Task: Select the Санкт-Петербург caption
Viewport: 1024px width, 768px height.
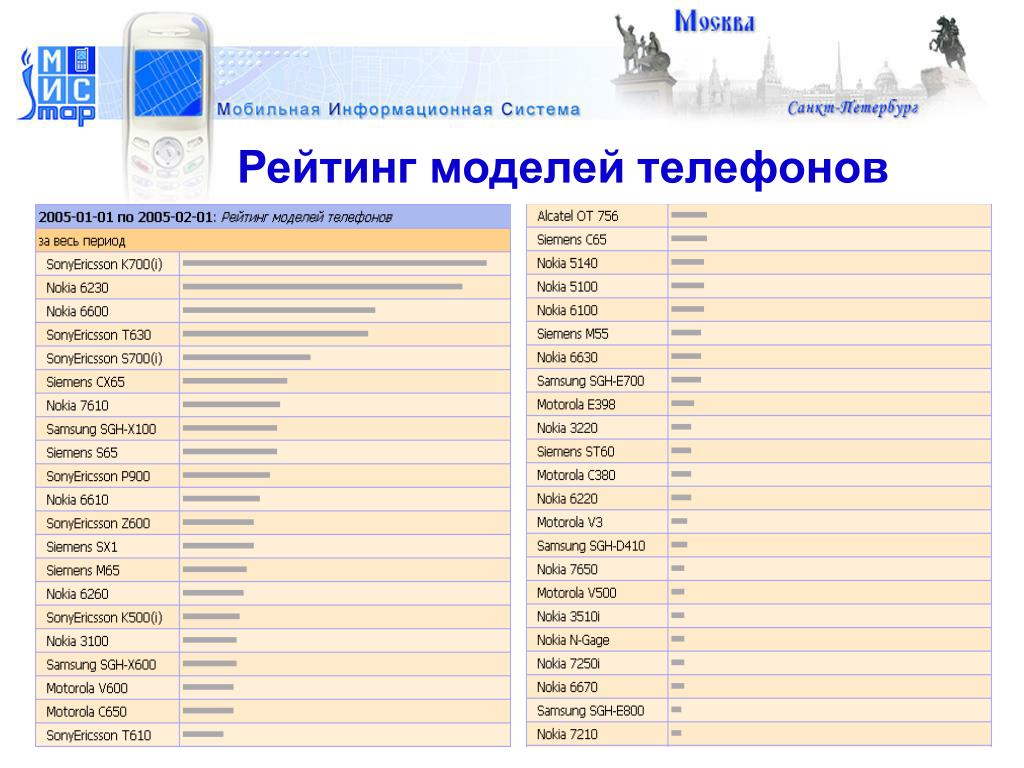Action: tap(853, 108)
